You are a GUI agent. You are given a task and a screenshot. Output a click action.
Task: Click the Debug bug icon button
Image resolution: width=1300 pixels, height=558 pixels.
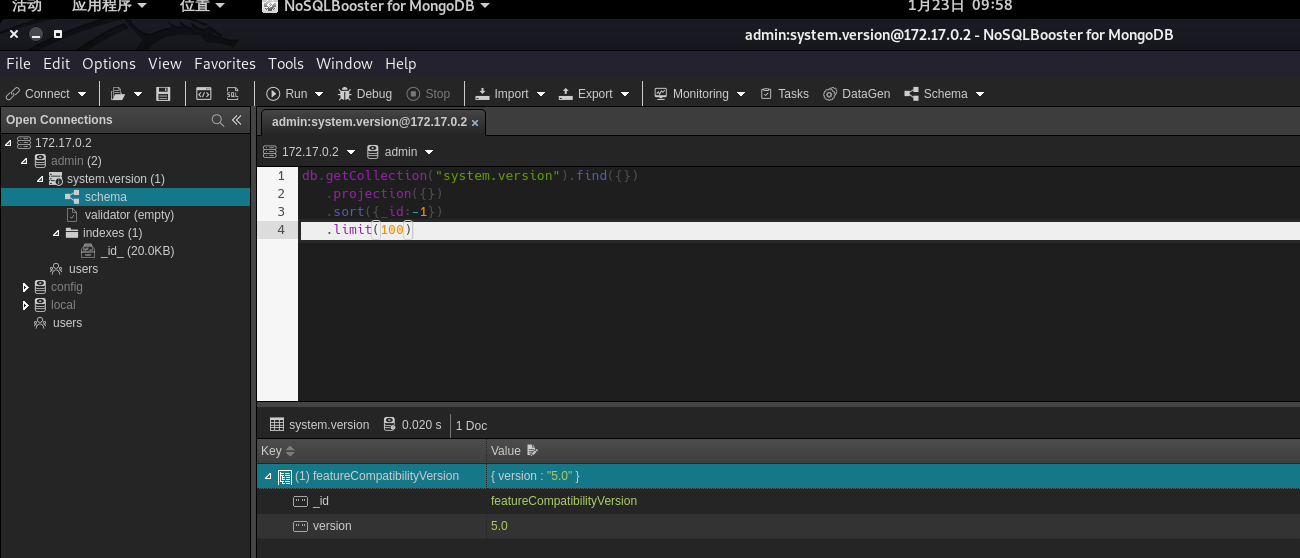(x=365, y=94)
